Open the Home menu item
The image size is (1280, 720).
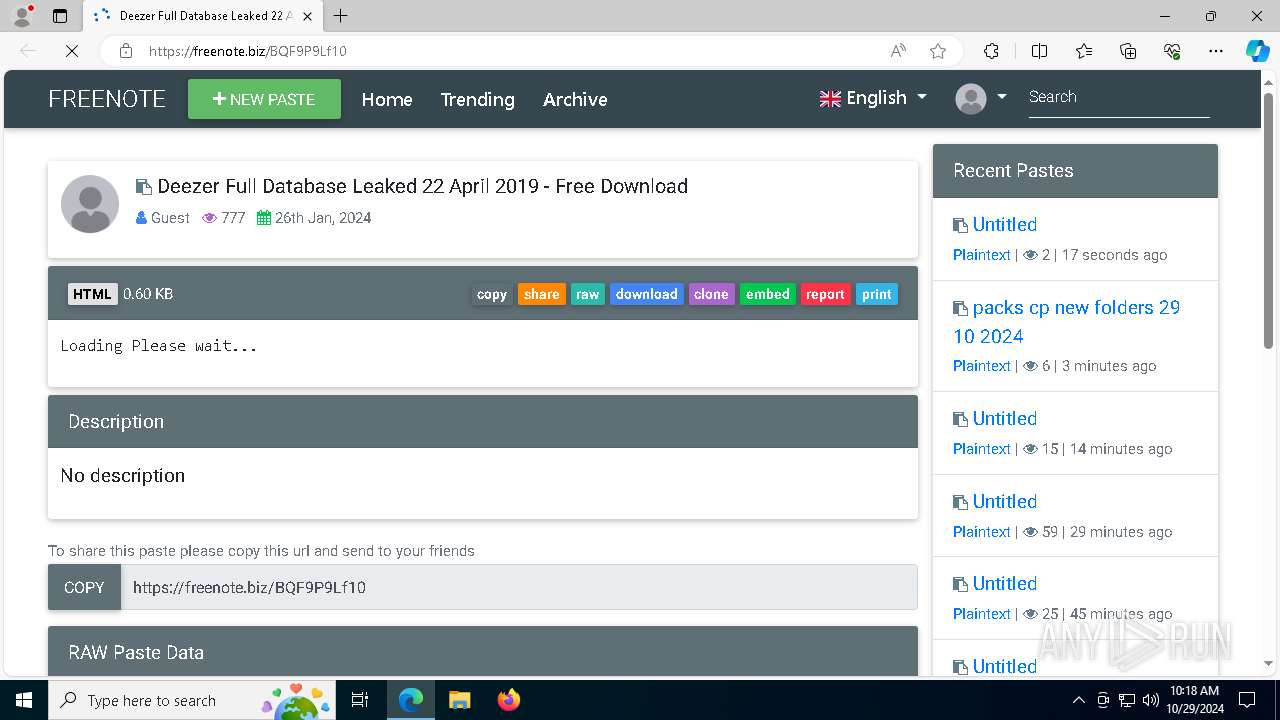[x=387, y=99]
